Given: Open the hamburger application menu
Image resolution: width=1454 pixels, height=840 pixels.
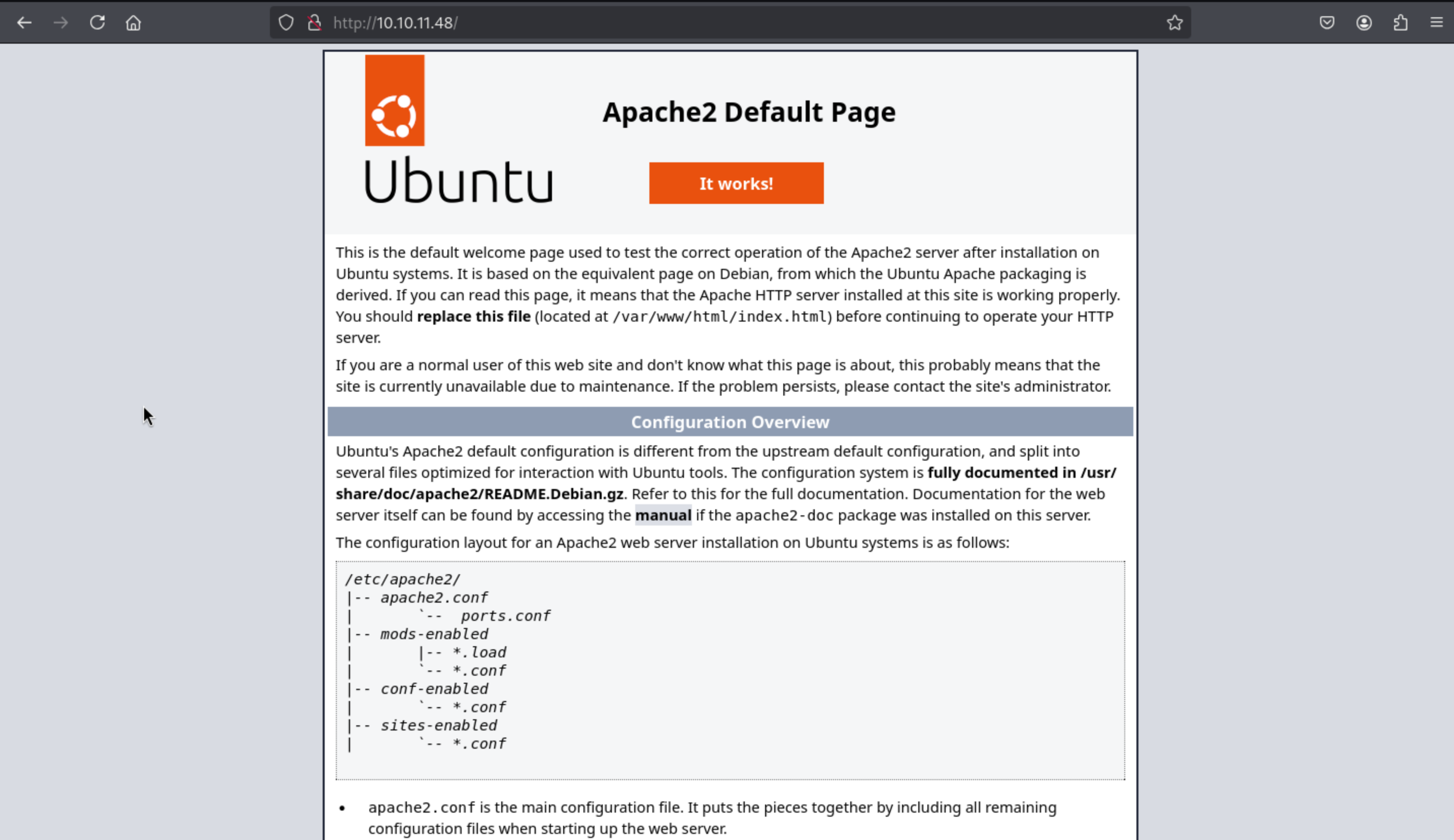Looking at the screenshot, I should (x=1437, y=23).
